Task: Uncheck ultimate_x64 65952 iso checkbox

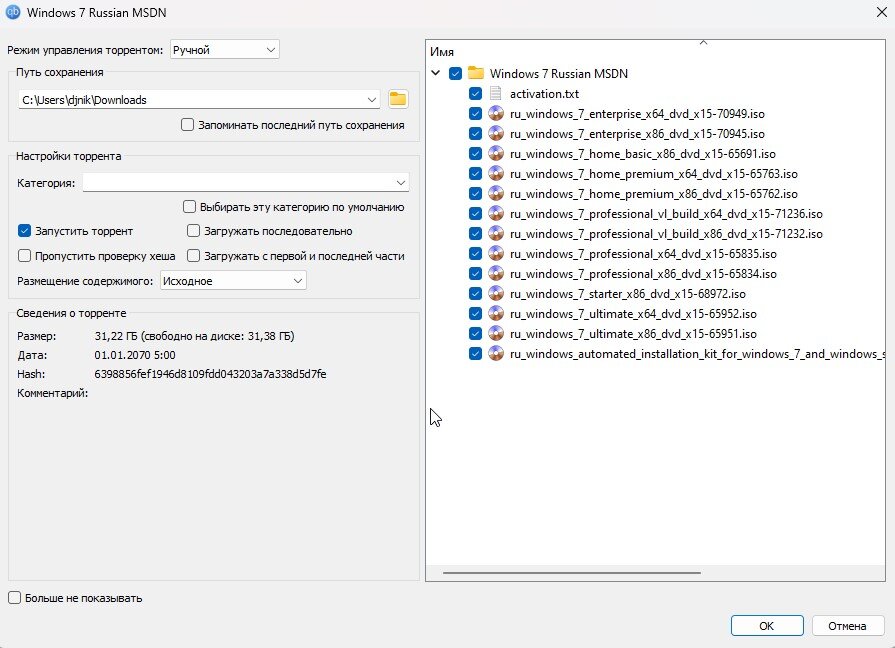Action: tap(475, 313)
